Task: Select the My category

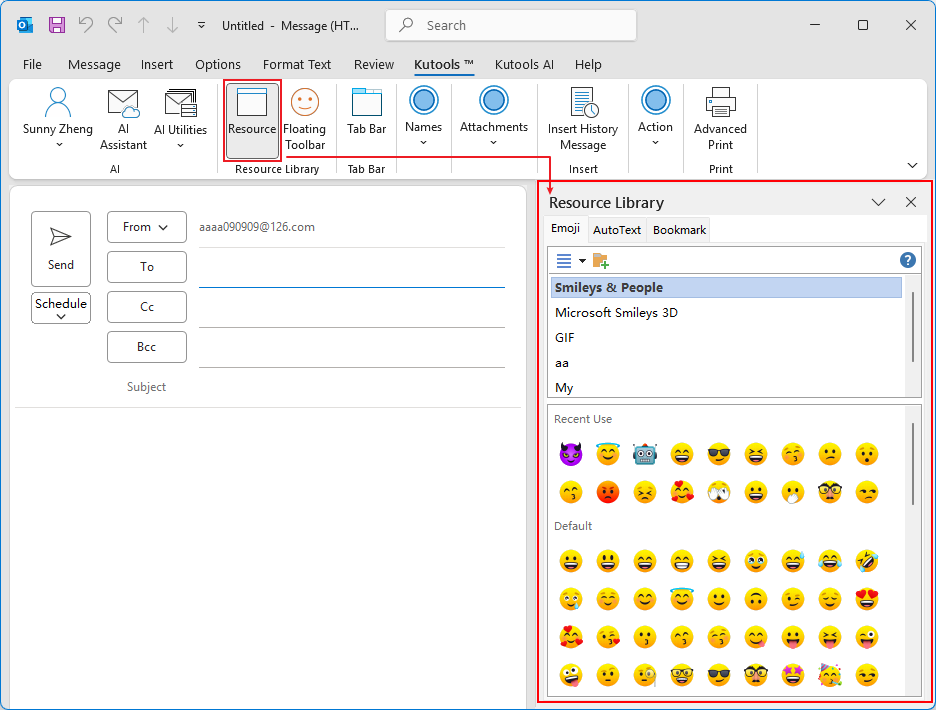Action: pos(726,388)
